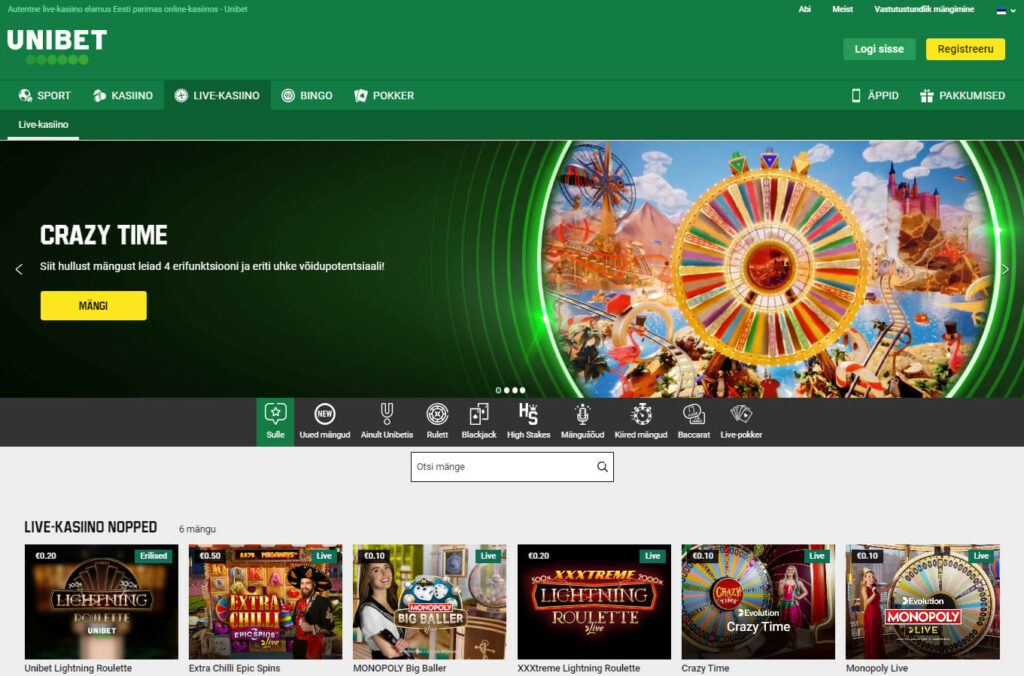The height and width of the screenshot is (676, 1024).
Task: Click the Pokker cards icon in the navigation
Action: point(360,95)
